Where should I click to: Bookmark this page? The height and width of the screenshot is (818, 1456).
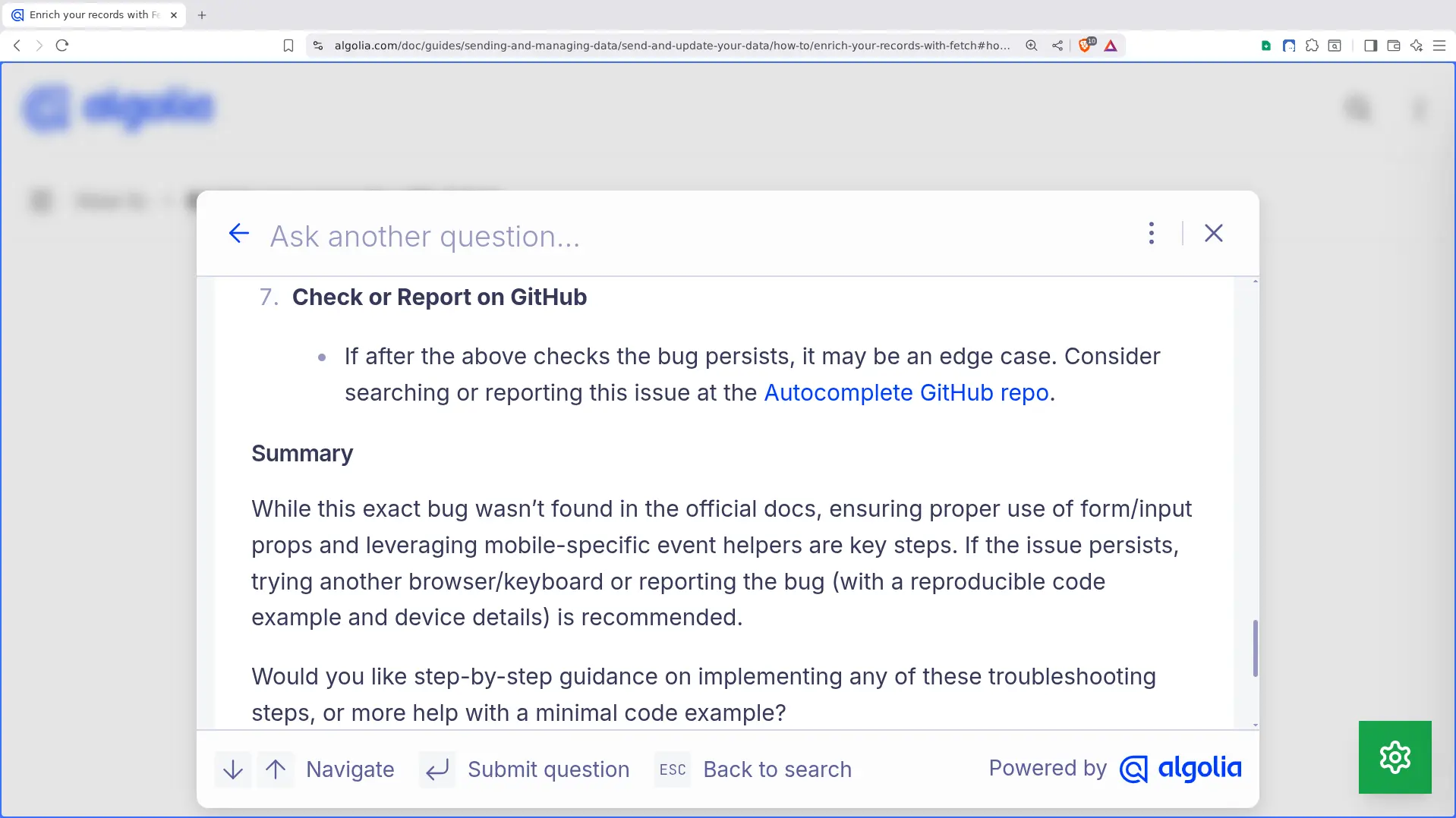[288, 46]
